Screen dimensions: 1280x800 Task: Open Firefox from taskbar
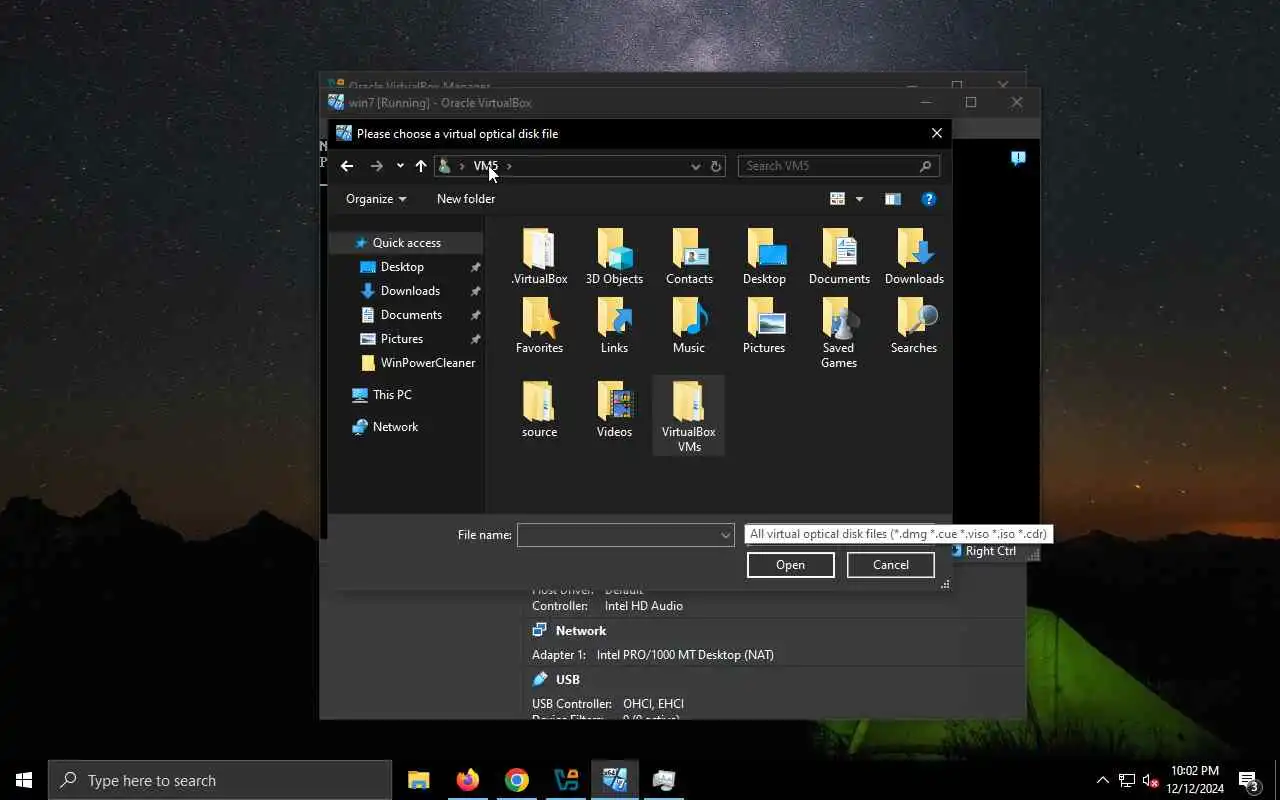[x=468, y=780]
